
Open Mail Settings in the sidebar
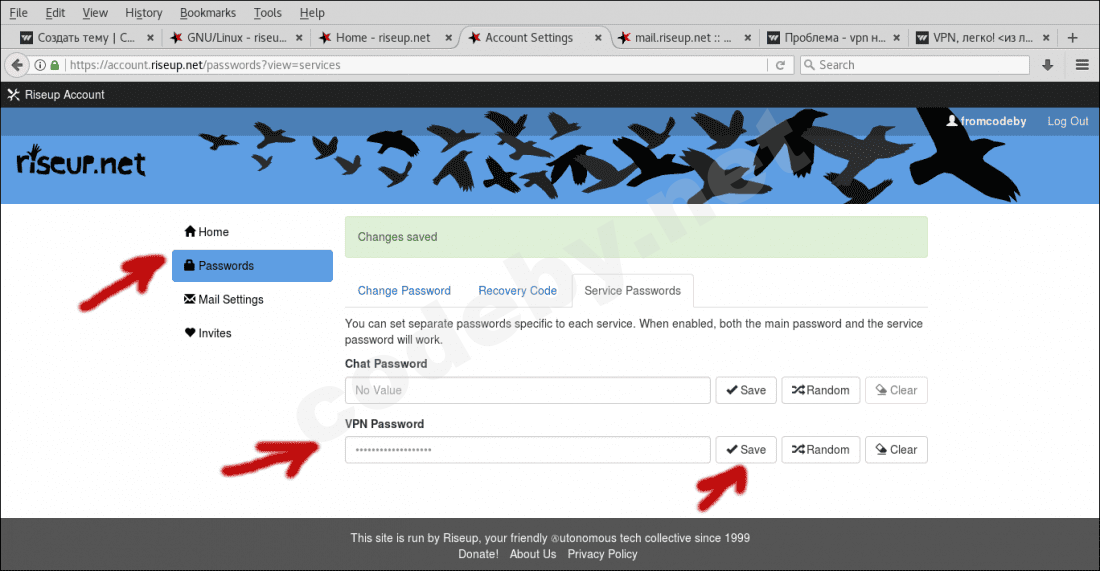pos(253,300)
